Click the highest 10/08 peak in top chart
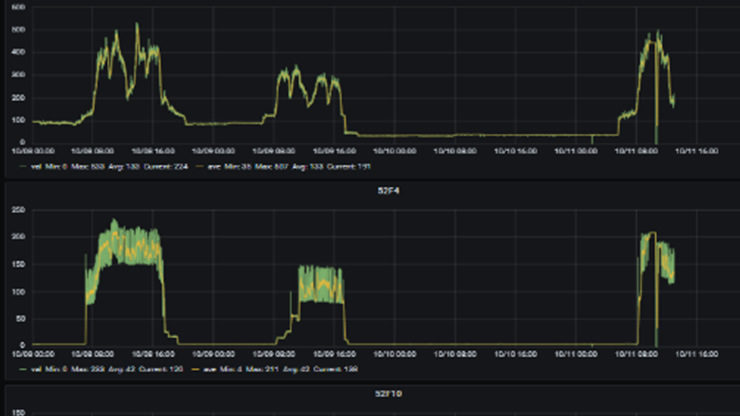740x416 pixels. click(137, 26)
